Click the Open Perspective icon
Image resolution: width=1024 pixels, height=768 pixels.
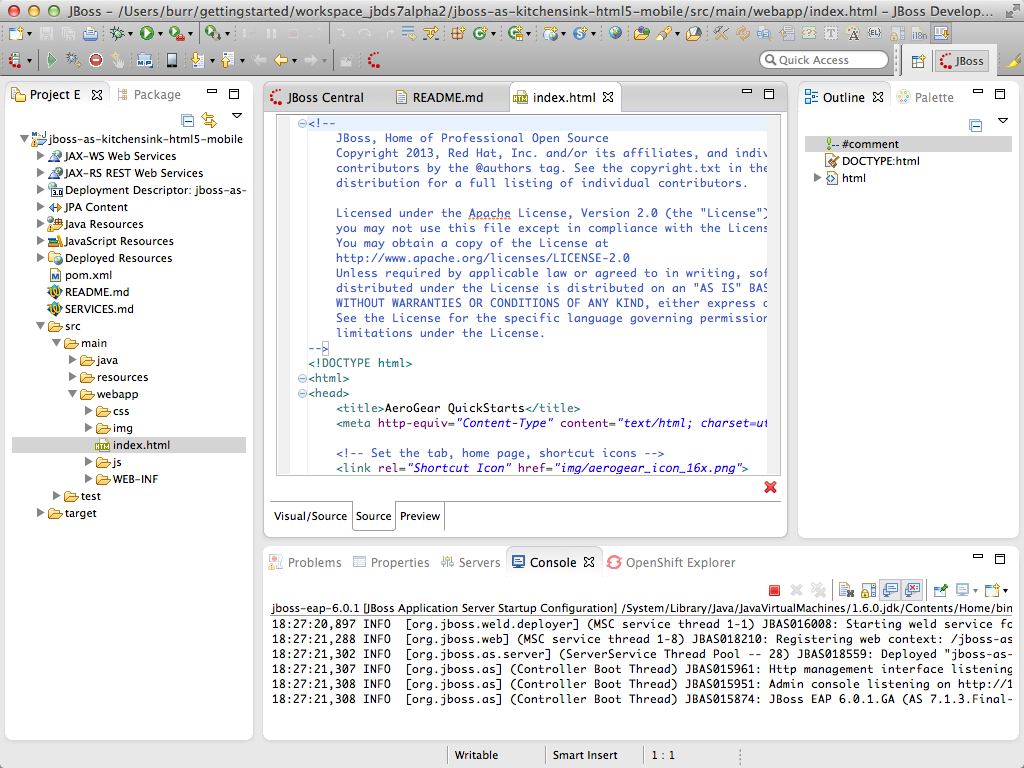pos(917,61)
